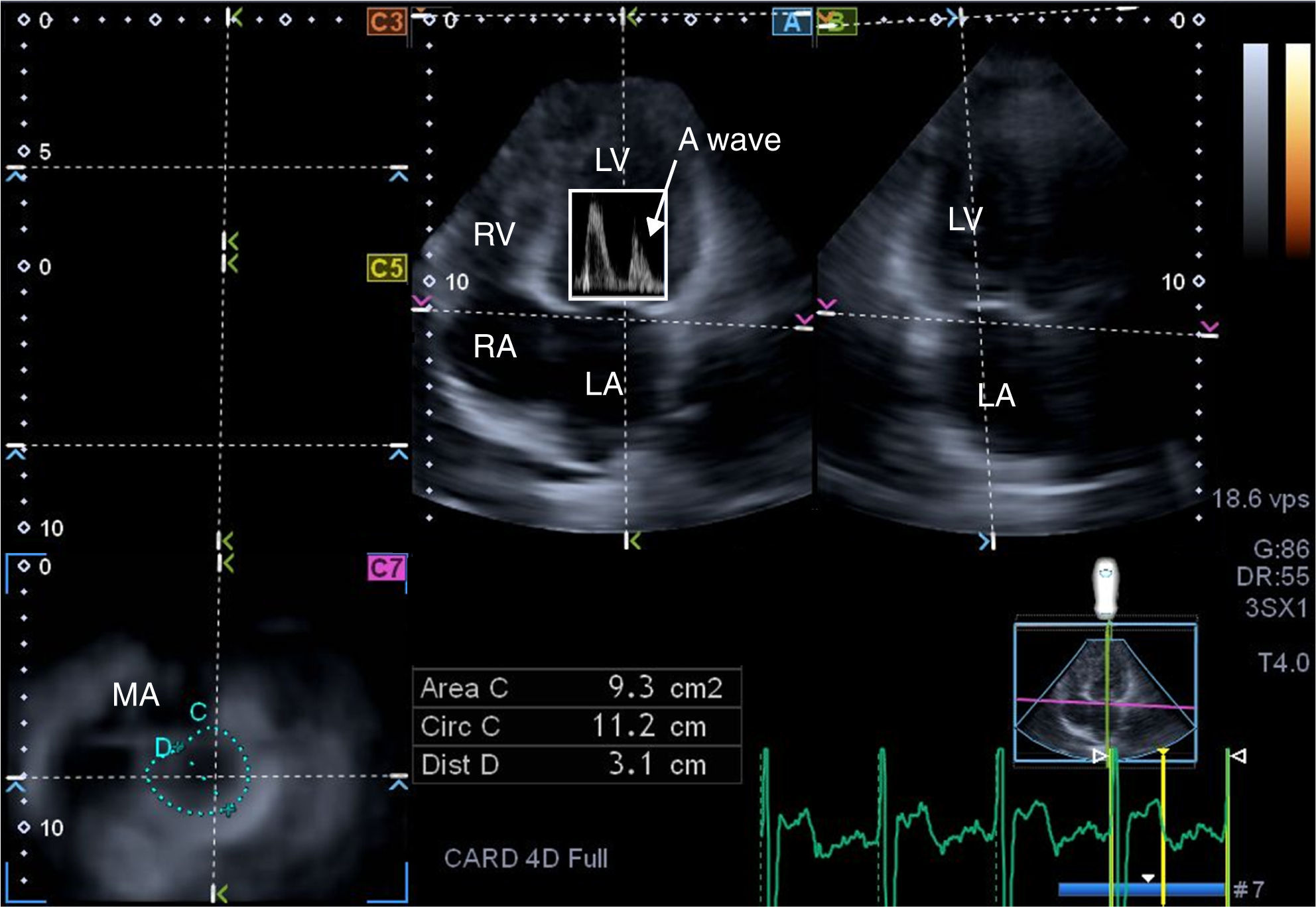1316x907 pixels.
Task: Click the green B view label
Action: click(x=837, y=23)
